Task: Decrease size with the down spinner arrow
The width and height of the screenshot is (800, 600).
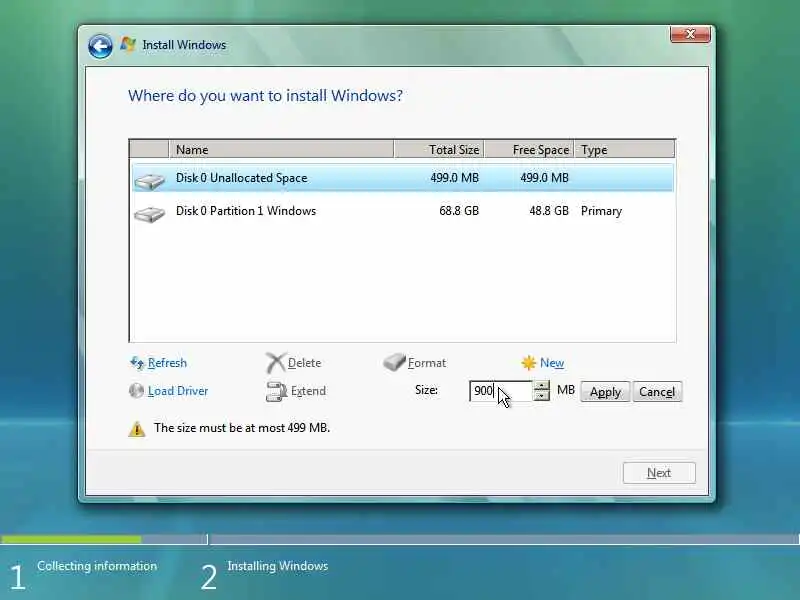Action: (541, 396)
